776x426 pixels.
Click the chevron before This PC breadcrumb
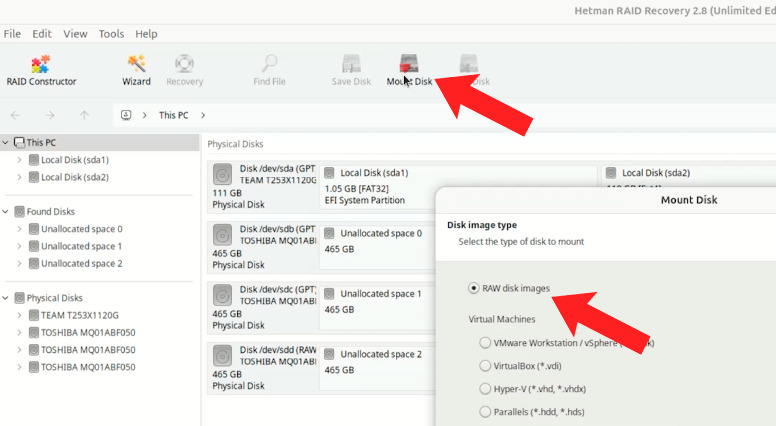[x=145, y=115]
